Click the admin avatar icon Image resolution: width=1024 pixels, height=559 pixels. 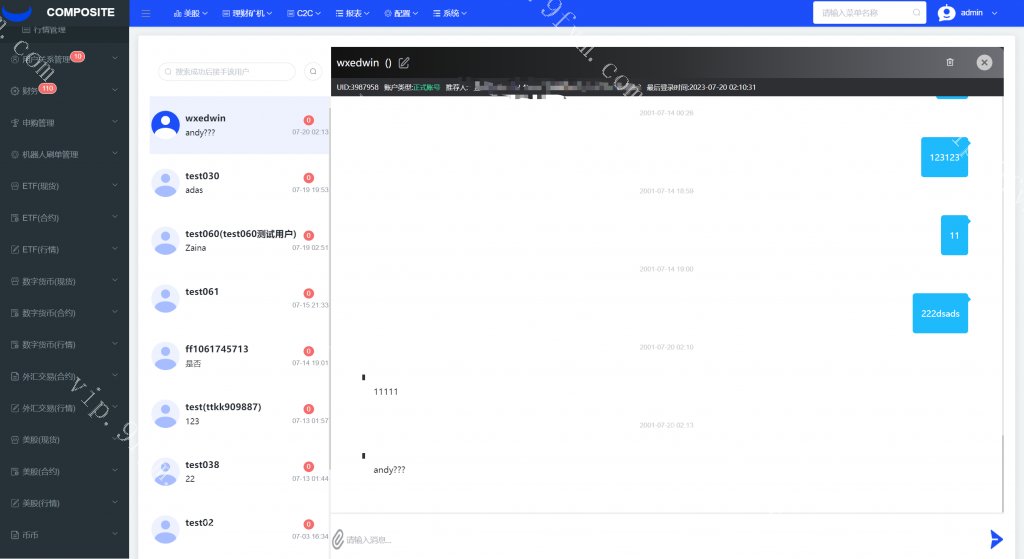946,14
